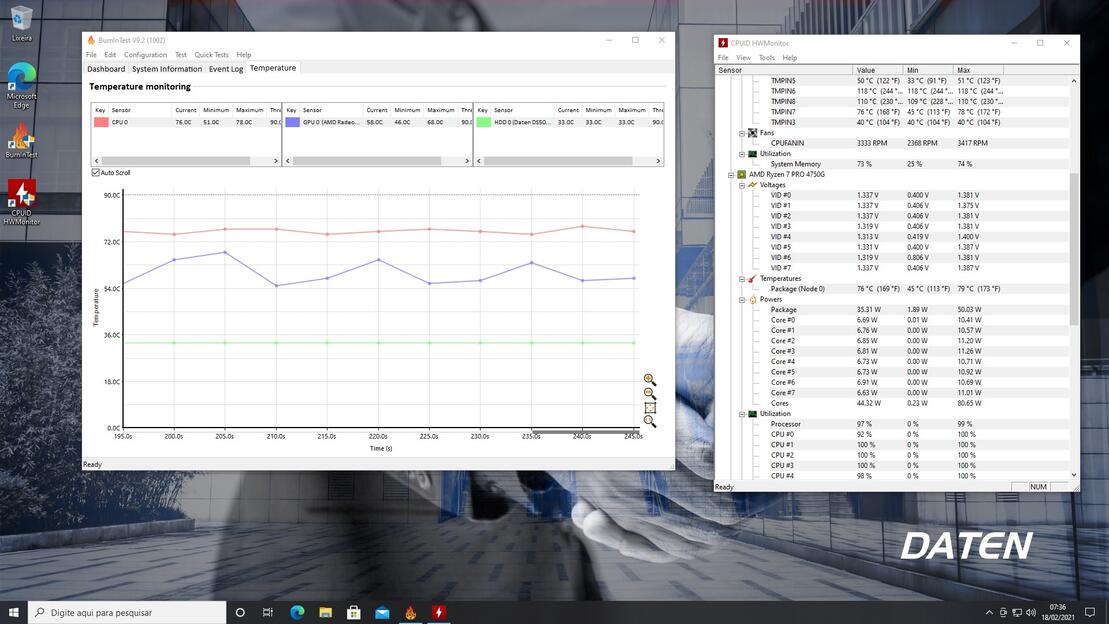Switch to the System Information tab
The image size is (1109, 624).
pyautogui.click(x=167, y=69)
